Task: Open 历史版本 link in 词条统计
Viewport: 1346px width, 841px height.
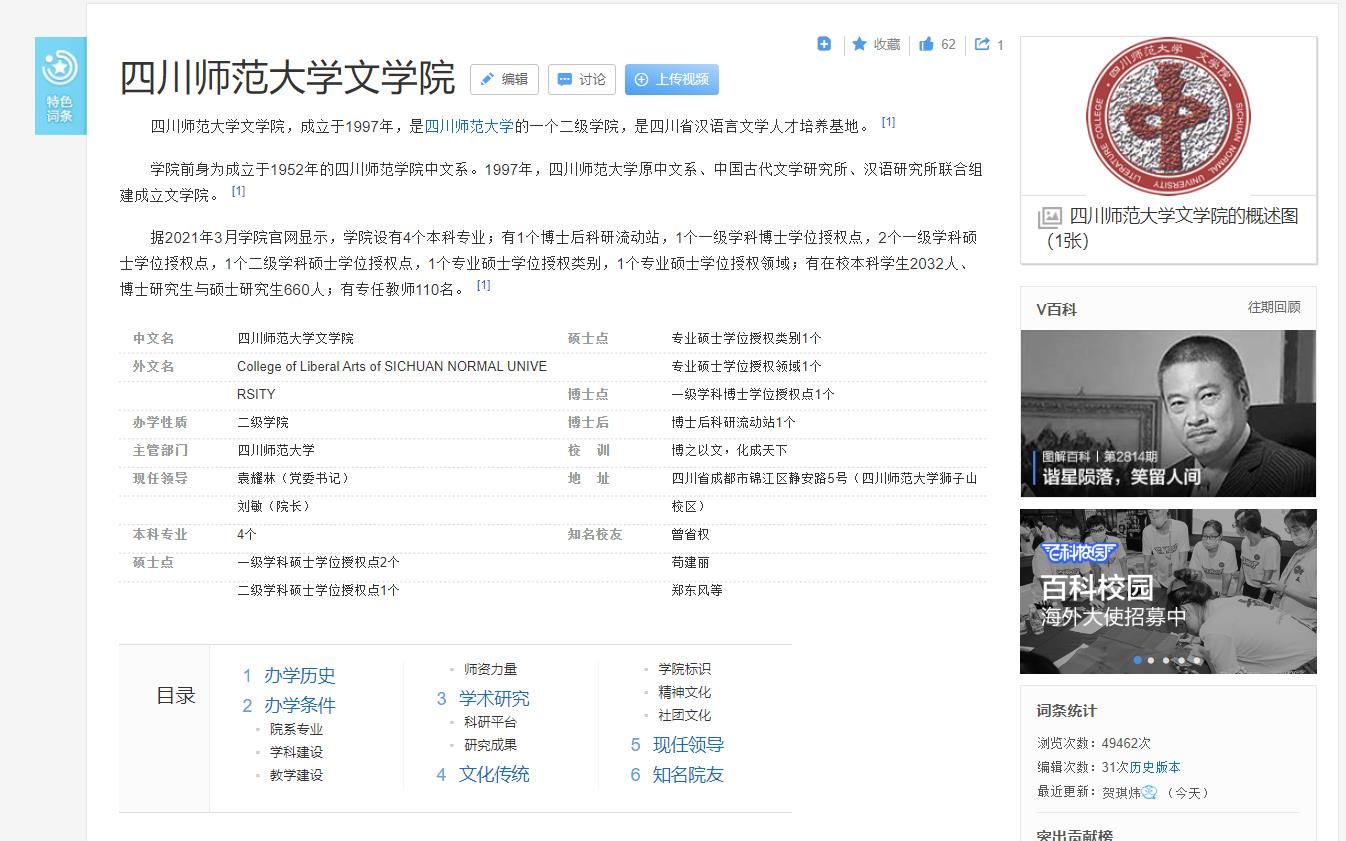Action: coord(1155,767)
